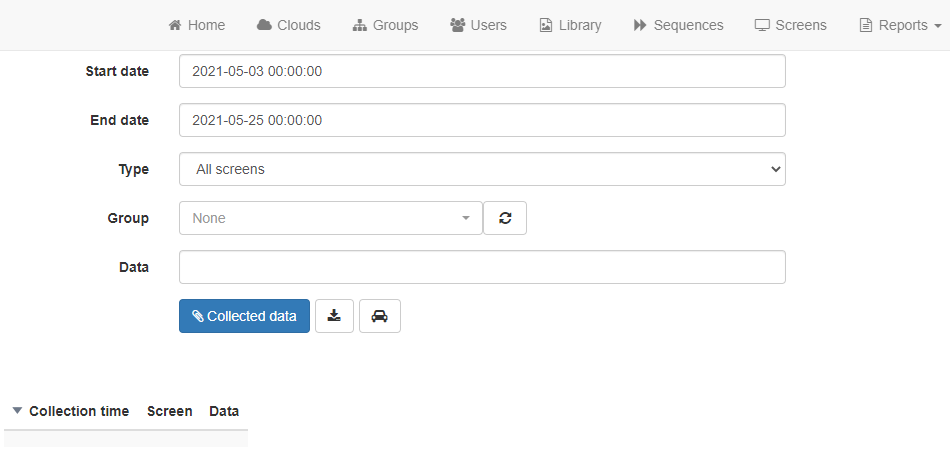Sort table by Screen column header
This screenshot has height=461, width=950.
tap(170, 411)
